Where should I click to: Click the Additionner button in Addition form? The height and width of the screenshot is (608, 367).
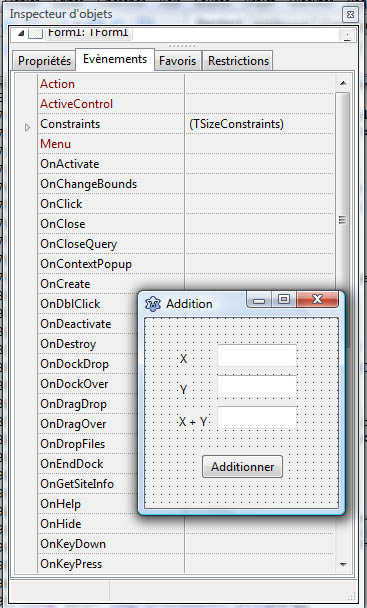pos(242,467)
